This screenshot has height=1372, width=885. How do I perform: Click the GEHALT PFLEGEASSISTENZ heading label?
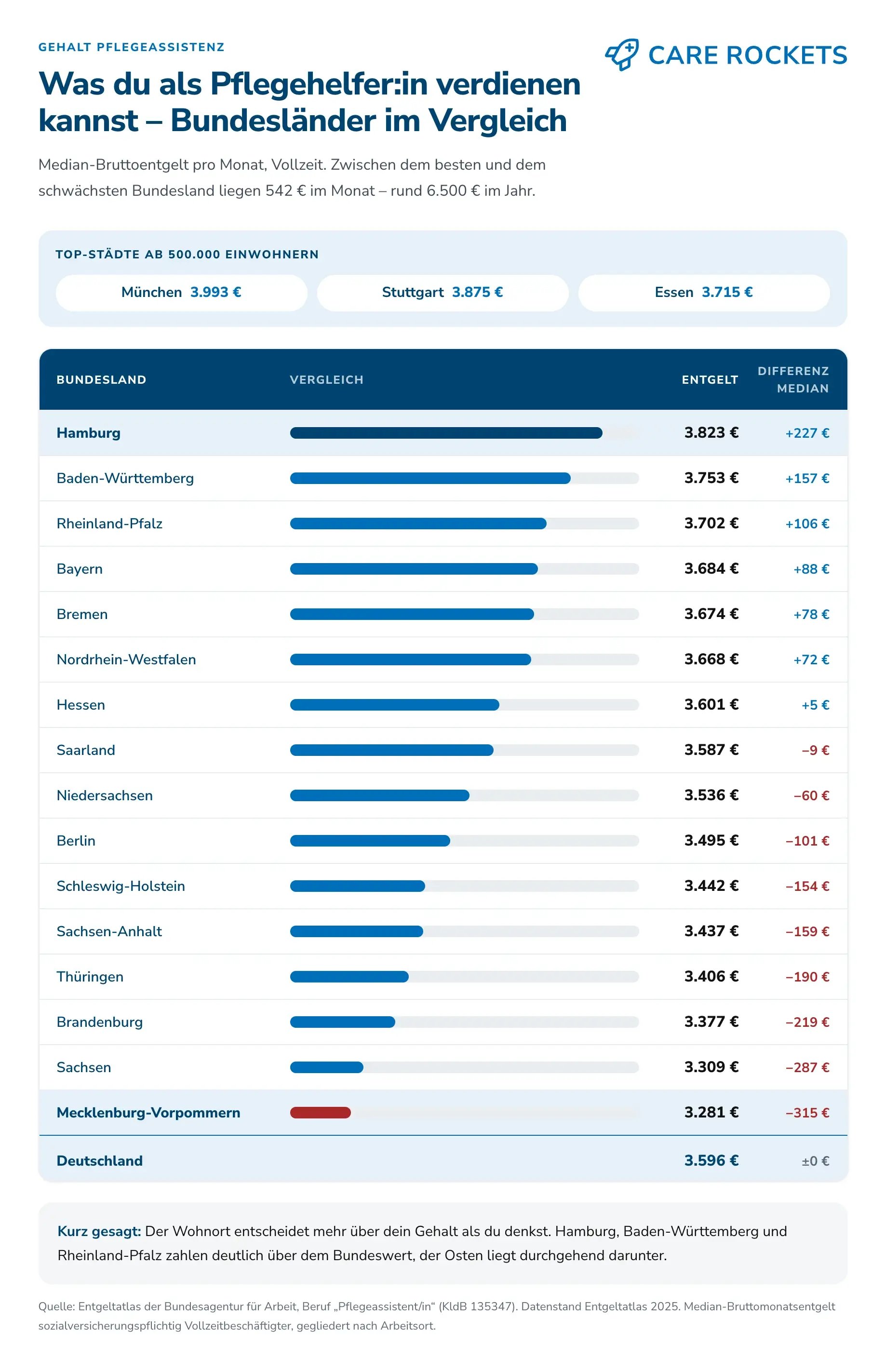pyautogui.click(x=132, y=47)
